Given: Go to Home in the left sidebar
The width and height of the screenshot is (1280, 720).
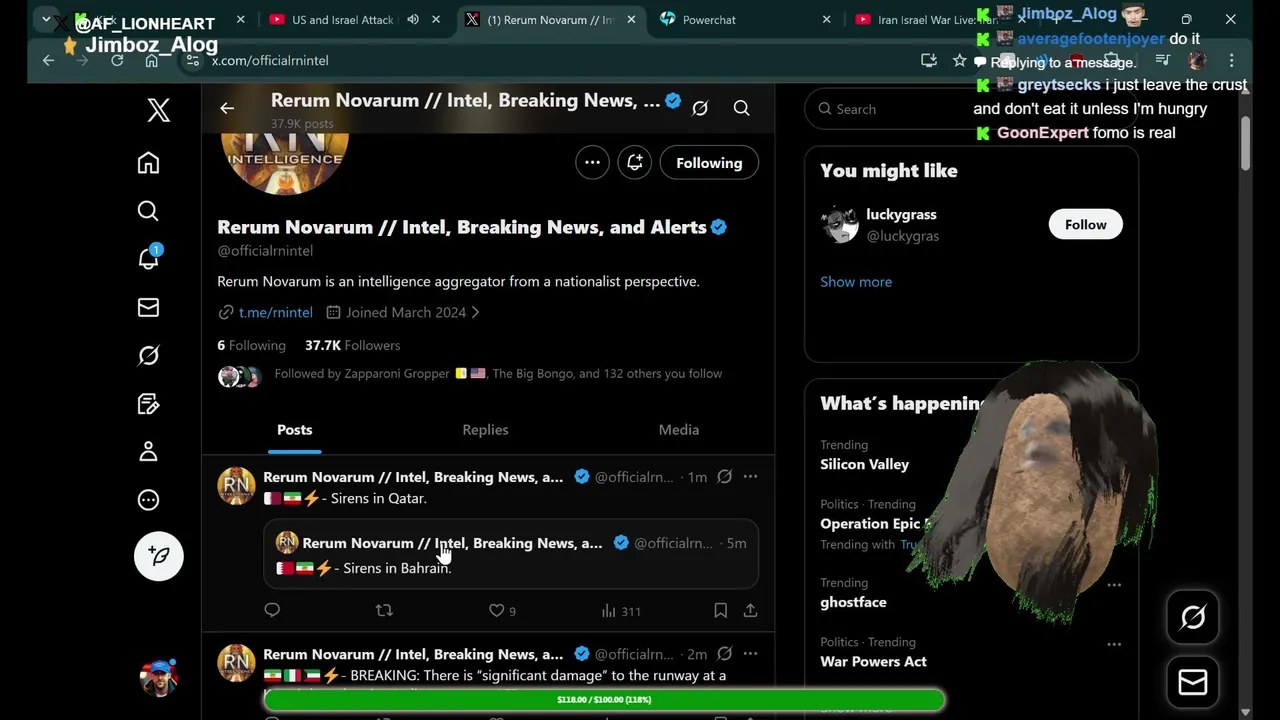Looking at the screenshot, I should pyautogui.click(x=148, y=163).
